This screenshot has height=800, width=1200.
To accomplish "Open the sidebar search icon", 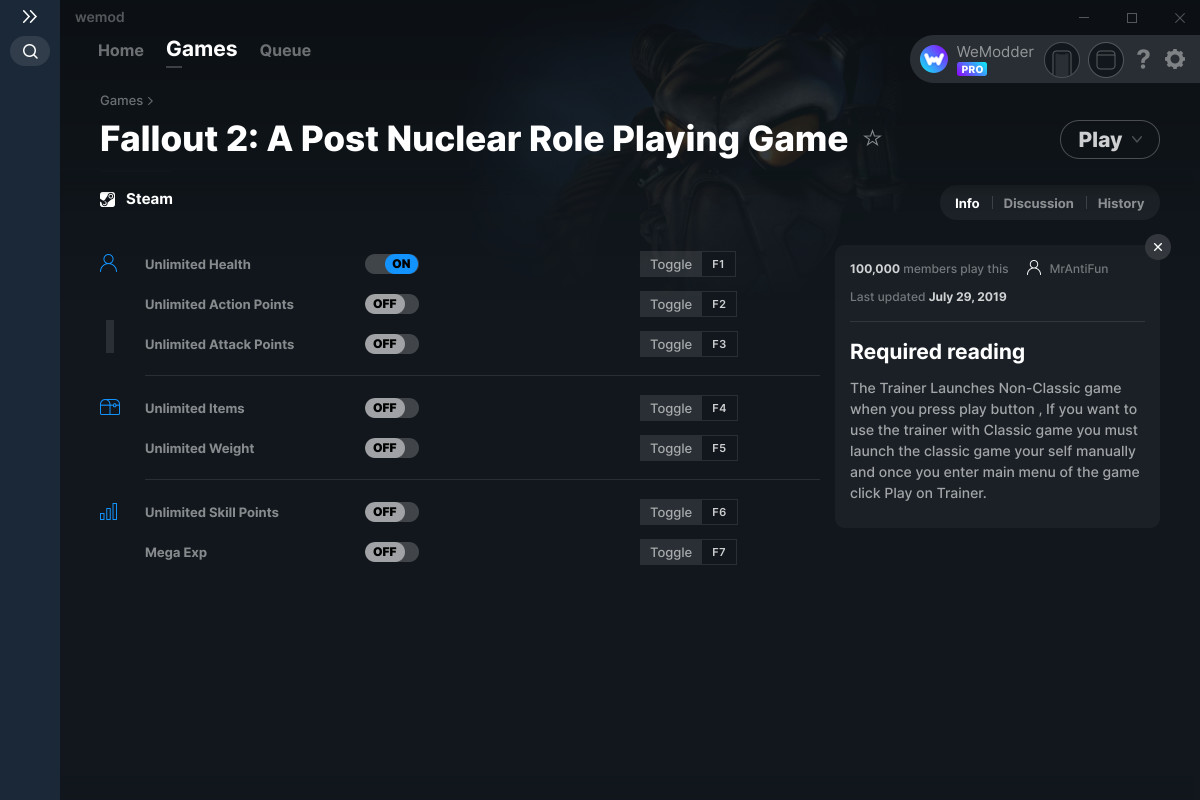I will click(29, 51).
